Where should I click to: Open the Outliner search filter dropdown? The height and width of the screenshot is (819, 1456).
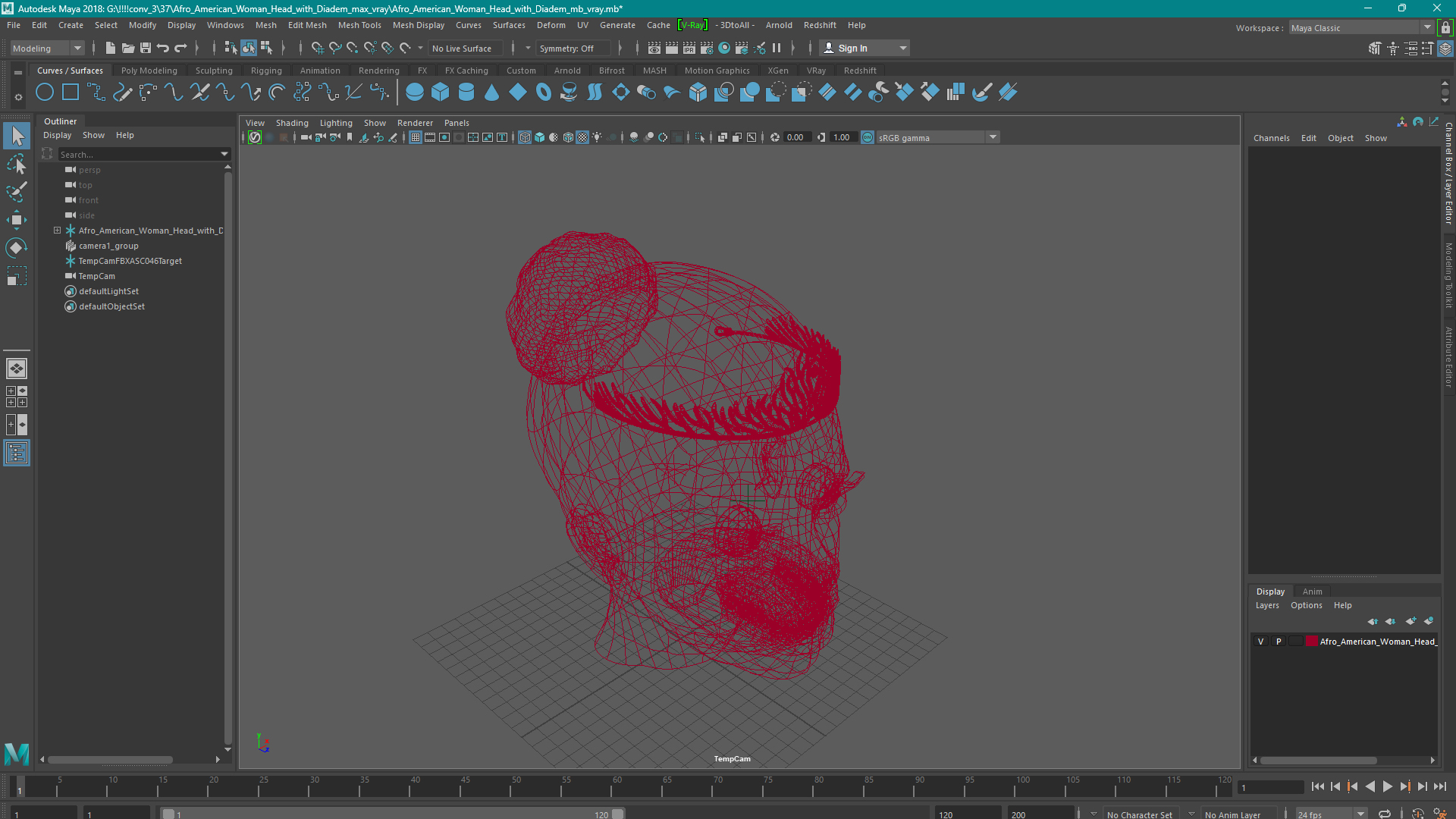[224, 154]
